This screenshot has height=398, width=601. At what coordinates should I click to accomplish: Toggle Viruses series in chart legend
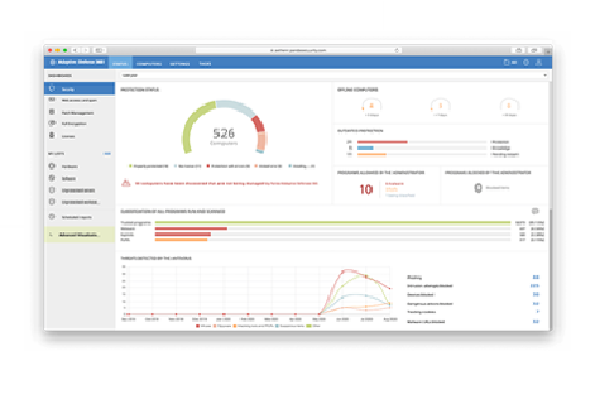(x=204, y=326)
